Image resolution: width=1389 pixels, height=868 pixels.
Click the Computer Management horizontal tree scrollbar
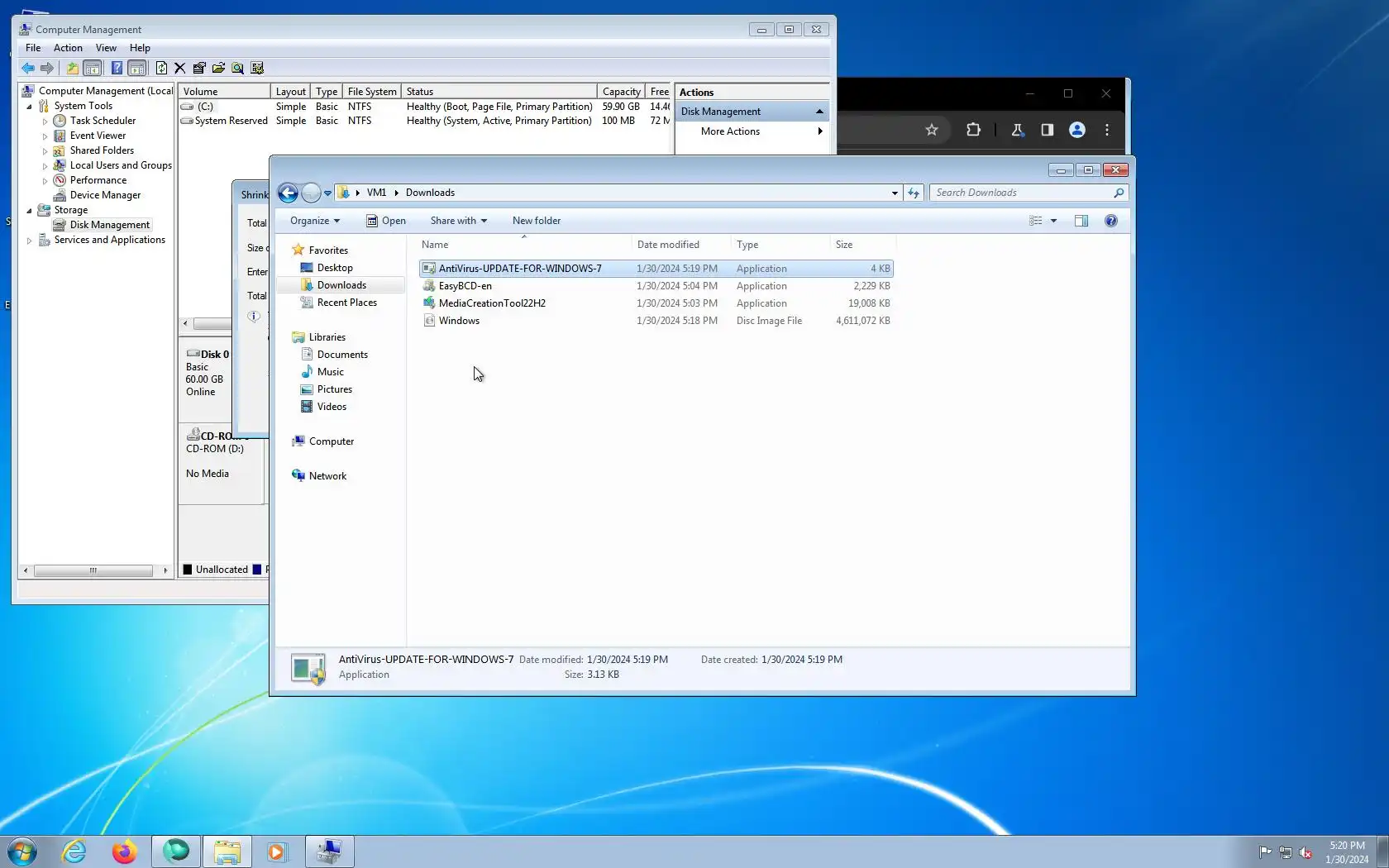click(x=95, y=570)
